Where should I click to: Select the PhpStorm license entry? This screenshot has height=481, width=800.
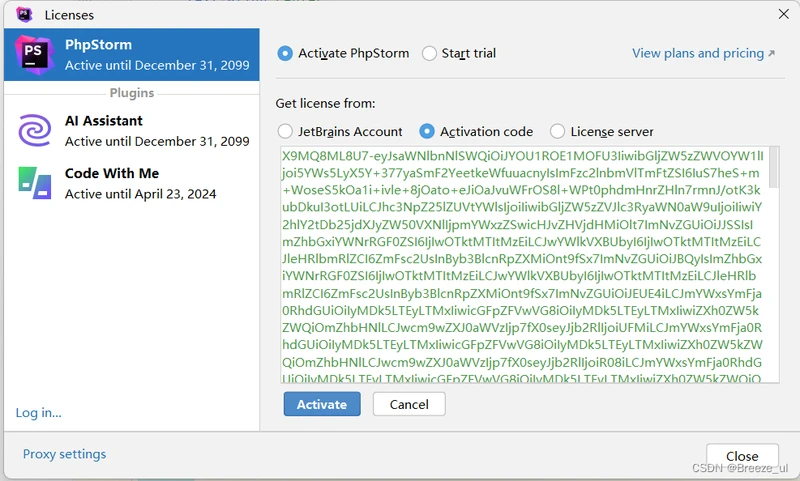132,55
